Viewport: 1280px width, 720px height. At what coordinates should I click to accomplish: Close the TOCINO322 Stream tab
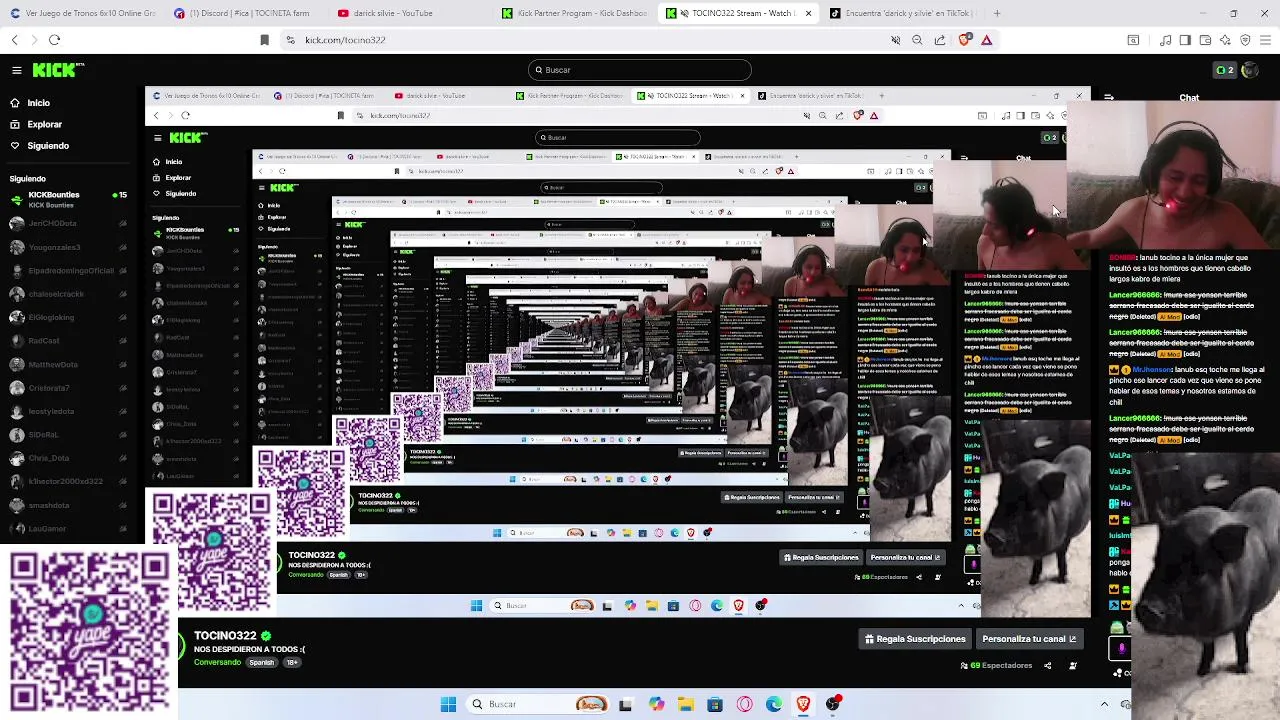pos(807,13)
